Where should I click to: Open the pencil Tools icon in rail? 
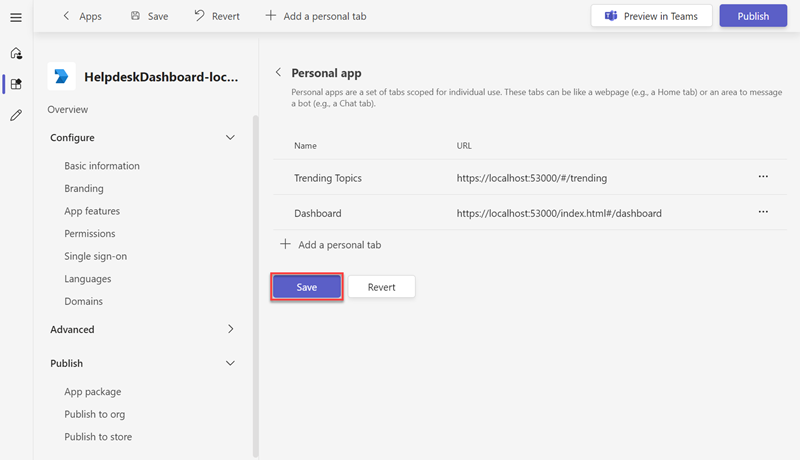click(16, 115)
